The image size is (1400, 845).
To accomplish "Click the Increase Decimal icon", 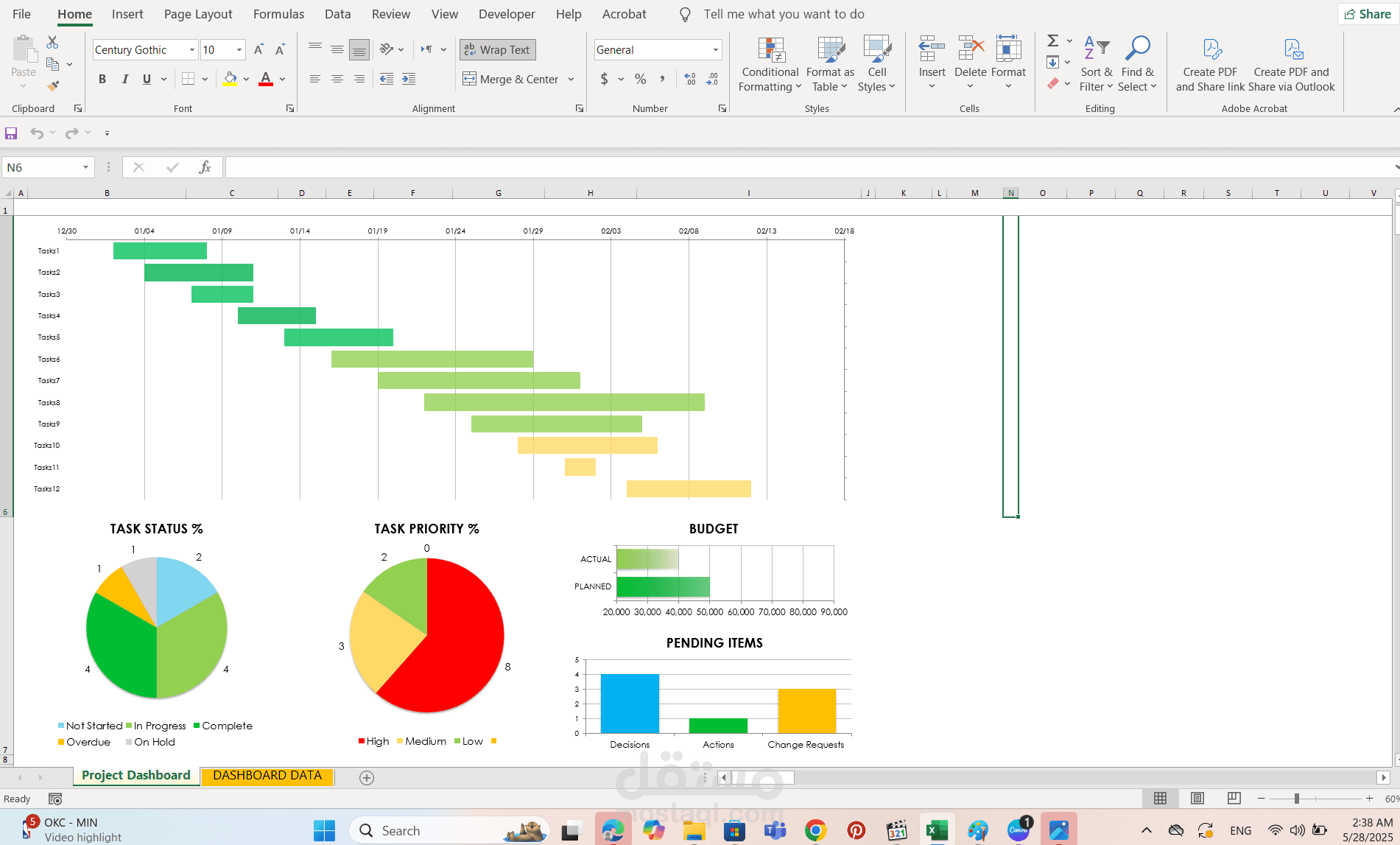I will click(x=690, y=79).
